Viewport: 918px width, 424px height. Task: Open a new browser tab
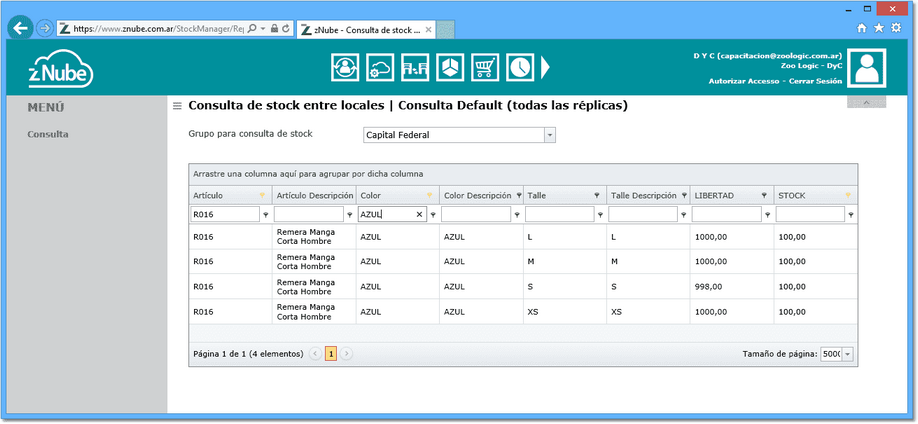(x=446, y=30)
